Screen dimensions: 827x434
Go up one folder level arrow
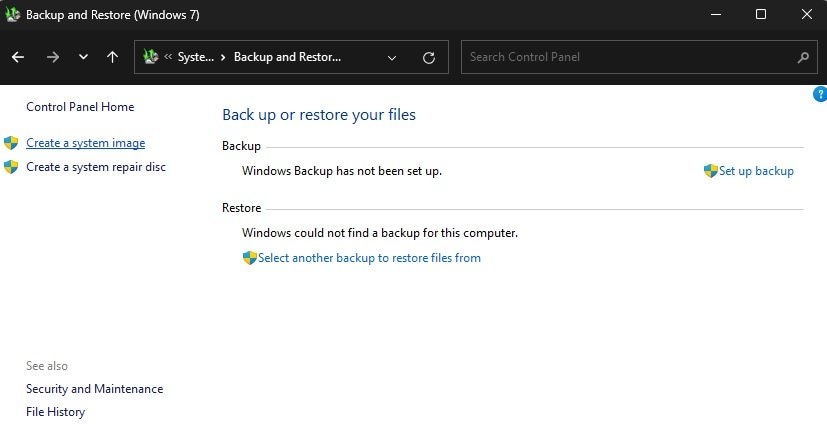coord(112,57)
